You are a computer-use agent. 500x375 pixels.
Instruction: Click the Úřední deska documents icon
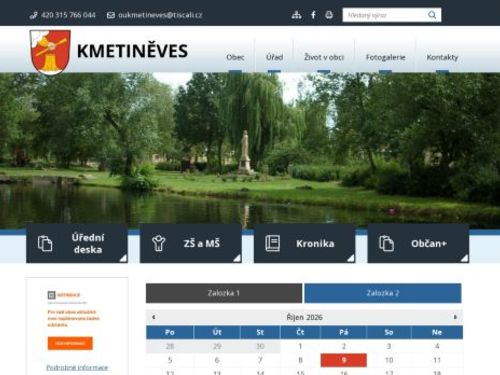point(45,243)
